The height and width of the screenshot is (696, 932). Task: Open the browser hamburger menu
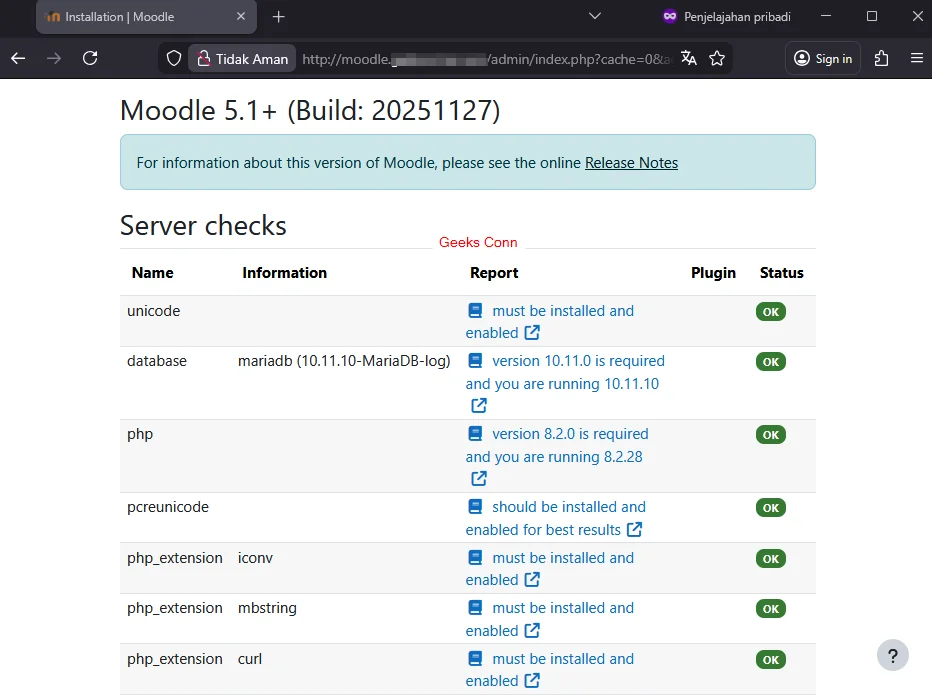[x=917, y=58]
